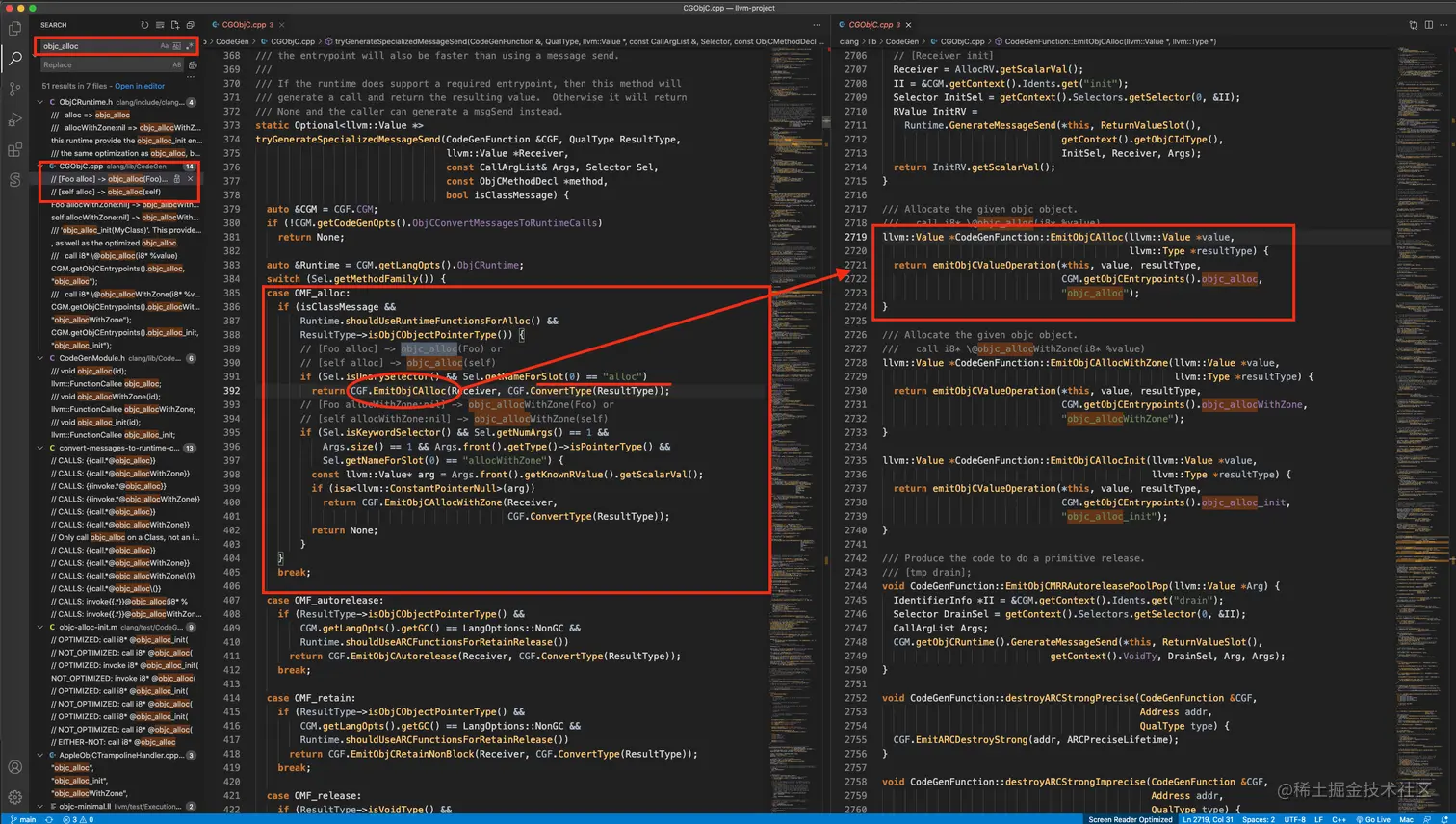Toggle Match Case in the search field

[165, 46]
